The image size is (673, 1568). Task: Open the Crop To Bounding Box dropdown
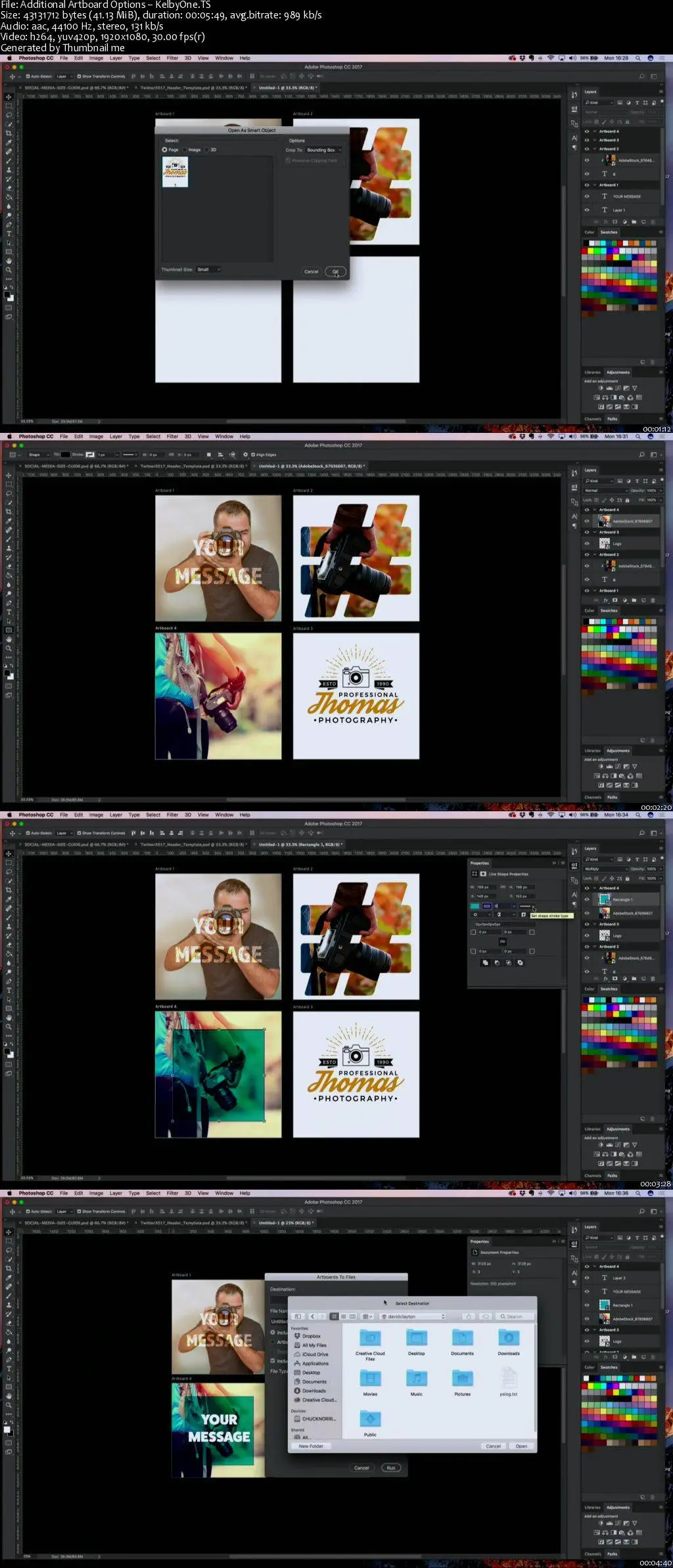(323, 150)
